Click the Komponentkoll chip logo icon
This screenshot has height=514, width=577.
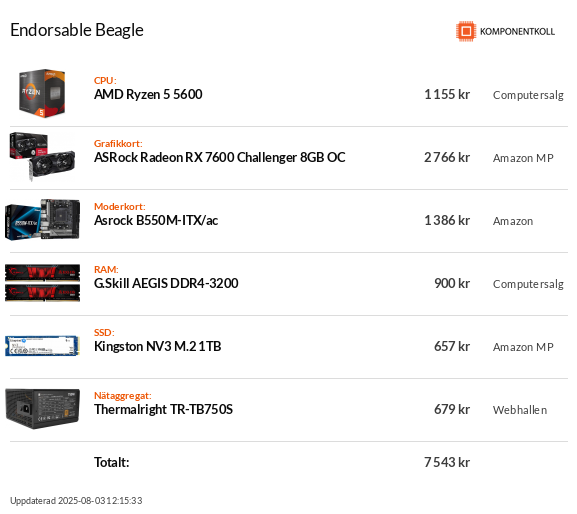(x=466, y=31)
